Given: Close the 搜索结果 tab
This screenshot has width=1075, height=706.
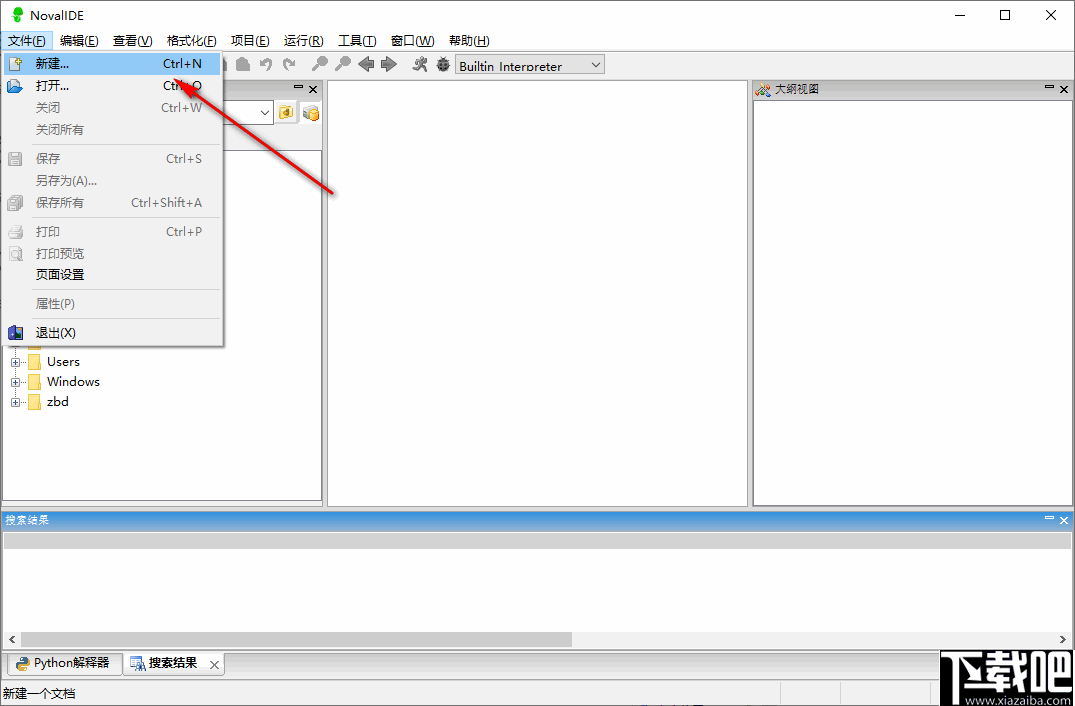Looking at the screenshot, I should [x=214, y=664].
